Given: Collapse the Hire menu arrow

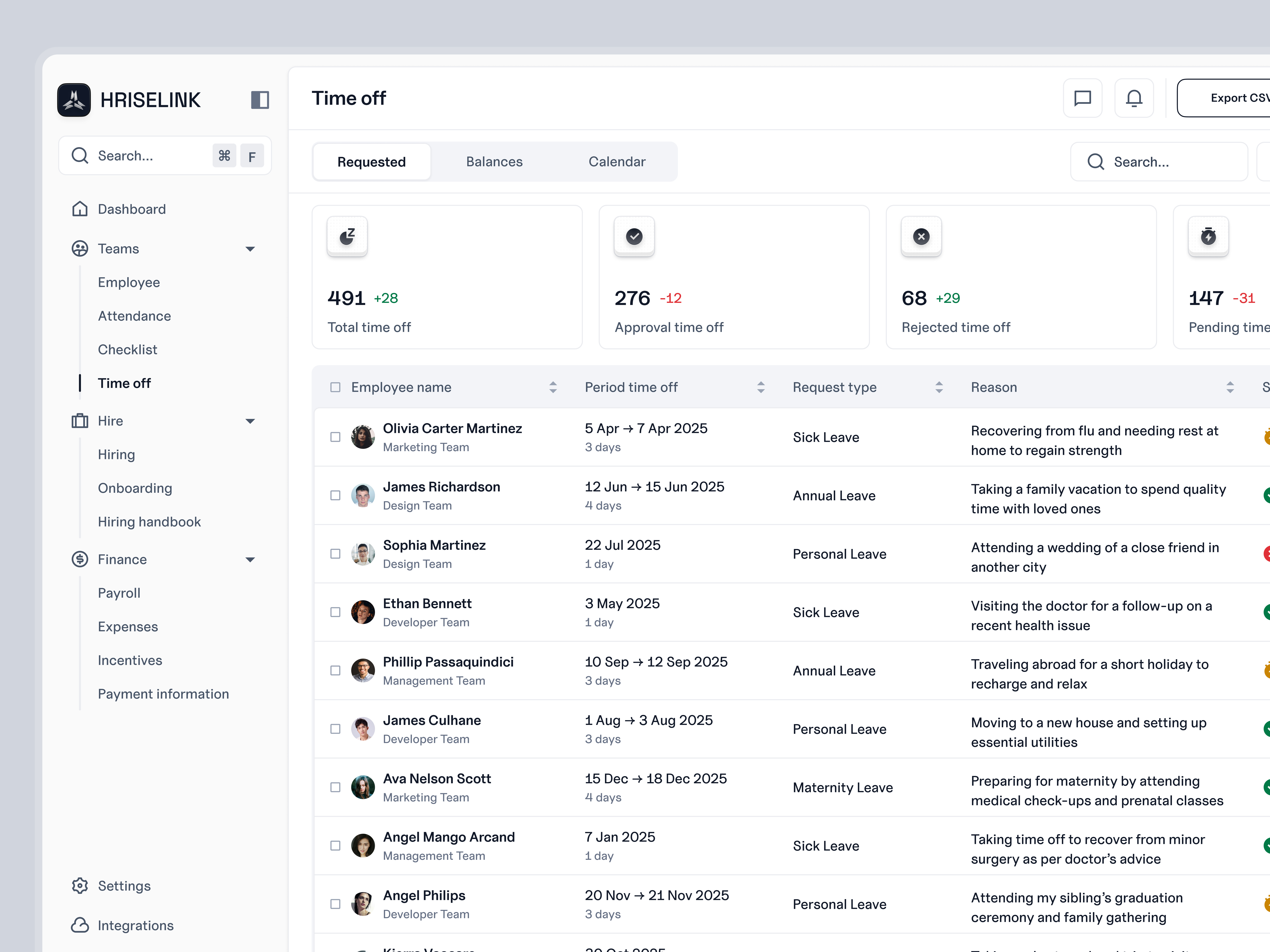Looking at the screenshot, I should click(250, 421).
